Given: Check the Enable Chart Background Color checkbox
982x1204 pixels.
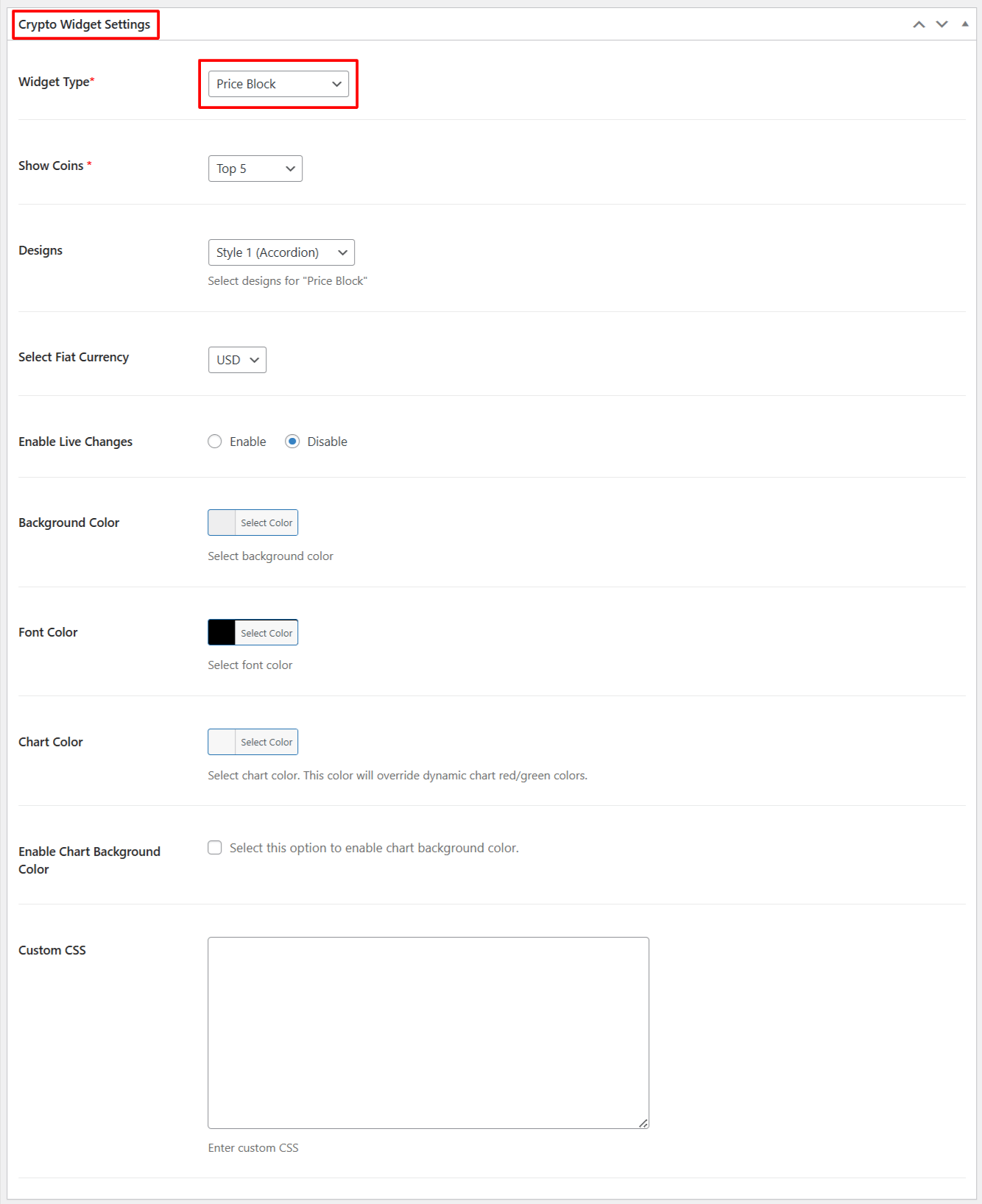Looking at the screenshot, I should click(215, 848).
